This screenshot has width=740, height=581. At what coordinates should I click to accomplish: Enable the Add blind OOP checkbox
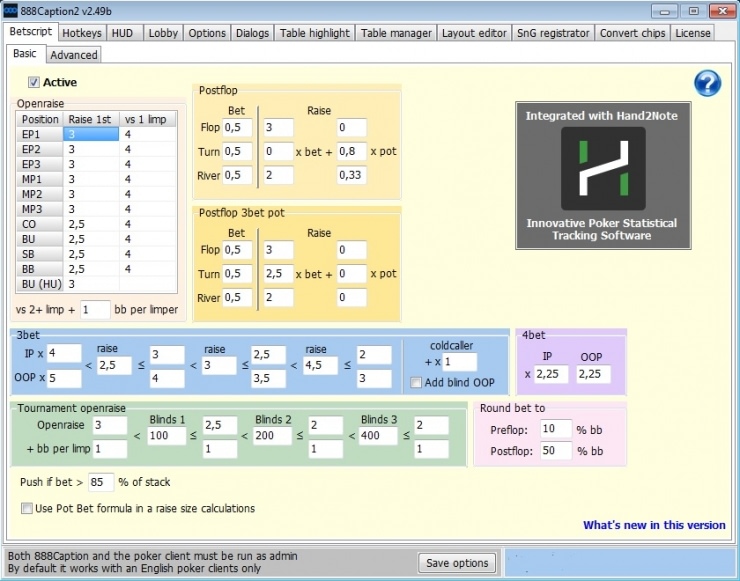[x=416, y=382]
